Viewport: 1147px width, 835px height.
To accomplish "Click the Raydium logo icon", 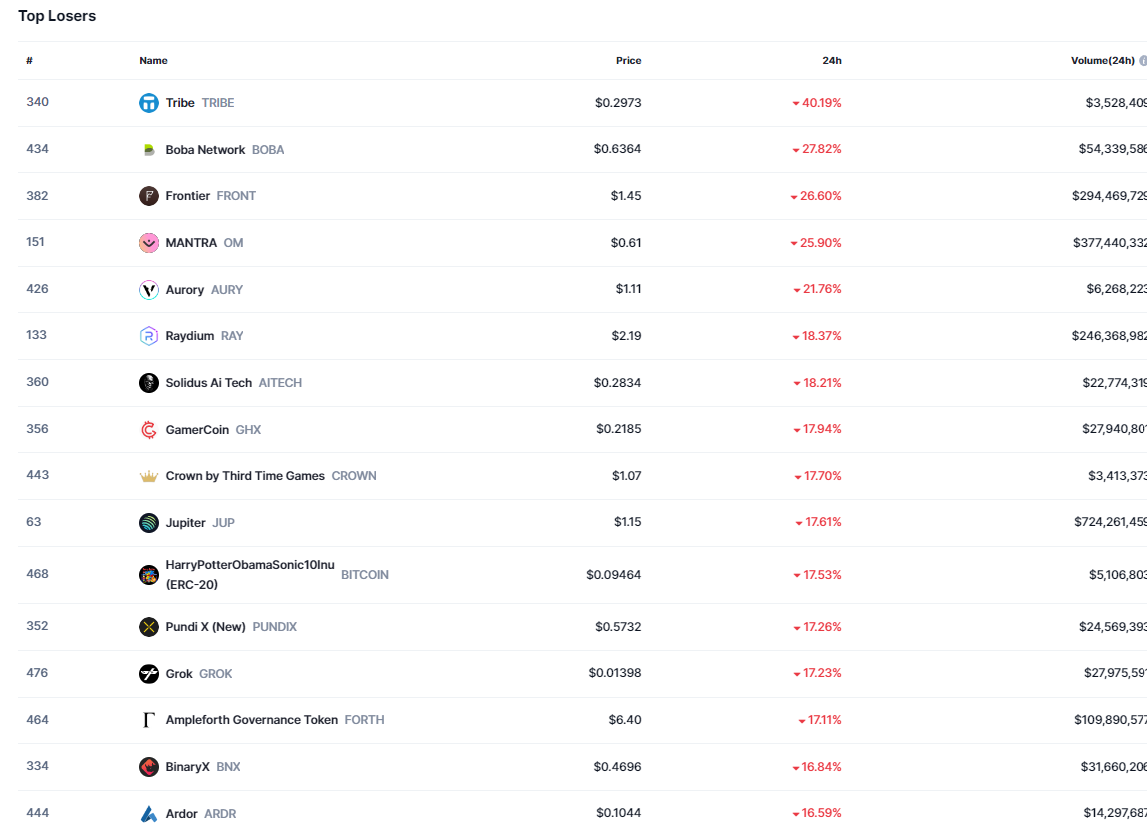I will (149, 336).
